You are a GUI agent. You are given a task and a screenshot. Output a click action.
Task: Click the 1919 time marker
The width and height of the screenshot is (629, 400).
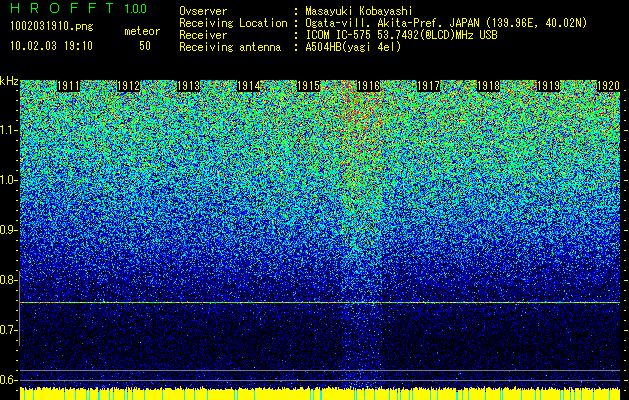point(548,86)
